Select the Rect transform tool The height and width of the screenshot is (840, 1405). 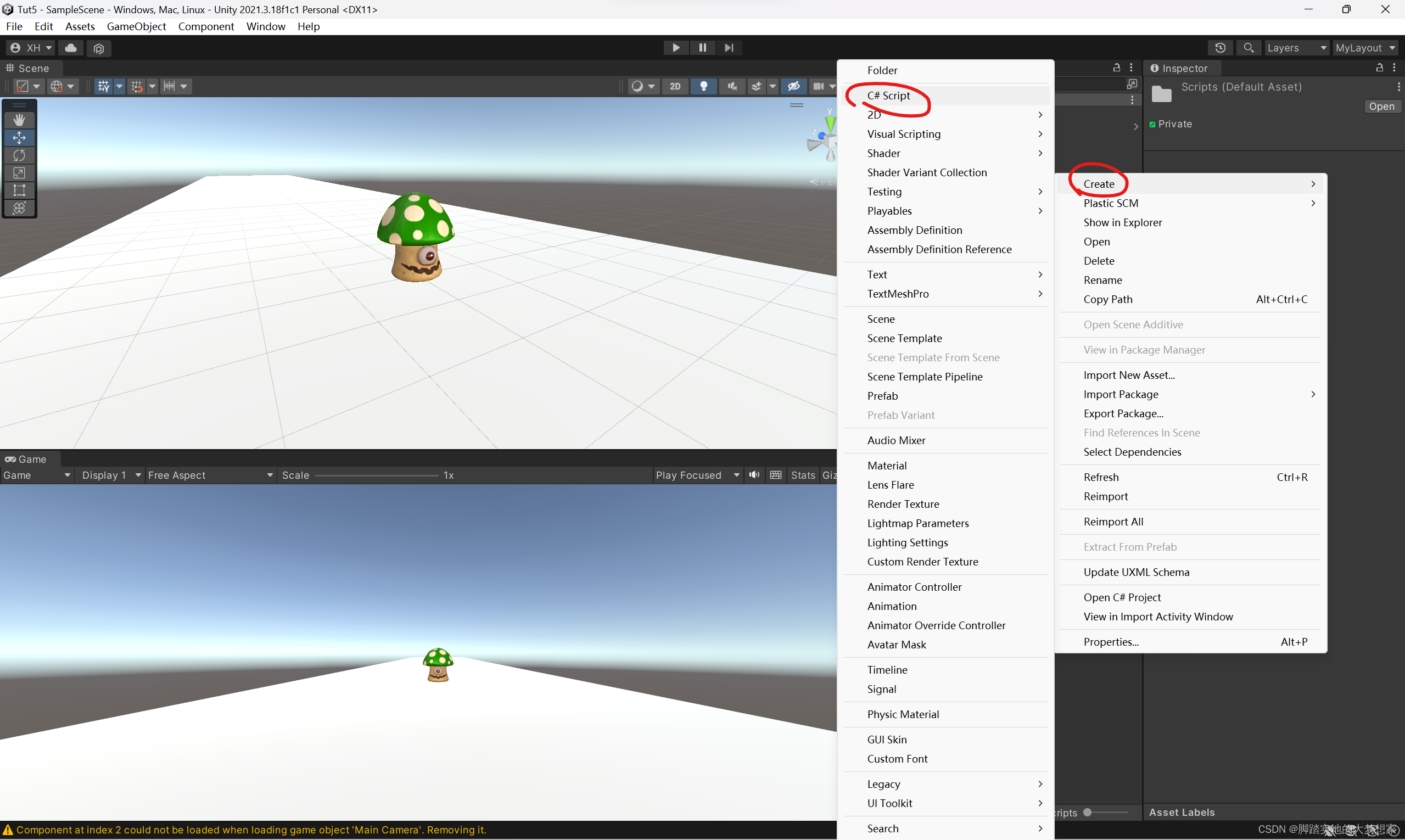(19, 190)
